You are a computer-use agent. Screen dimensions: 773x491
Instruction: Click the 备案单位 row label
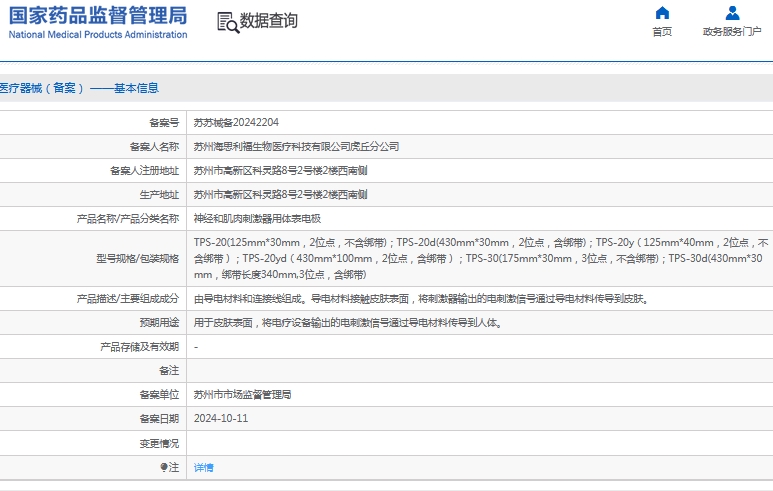coord(159,394)
